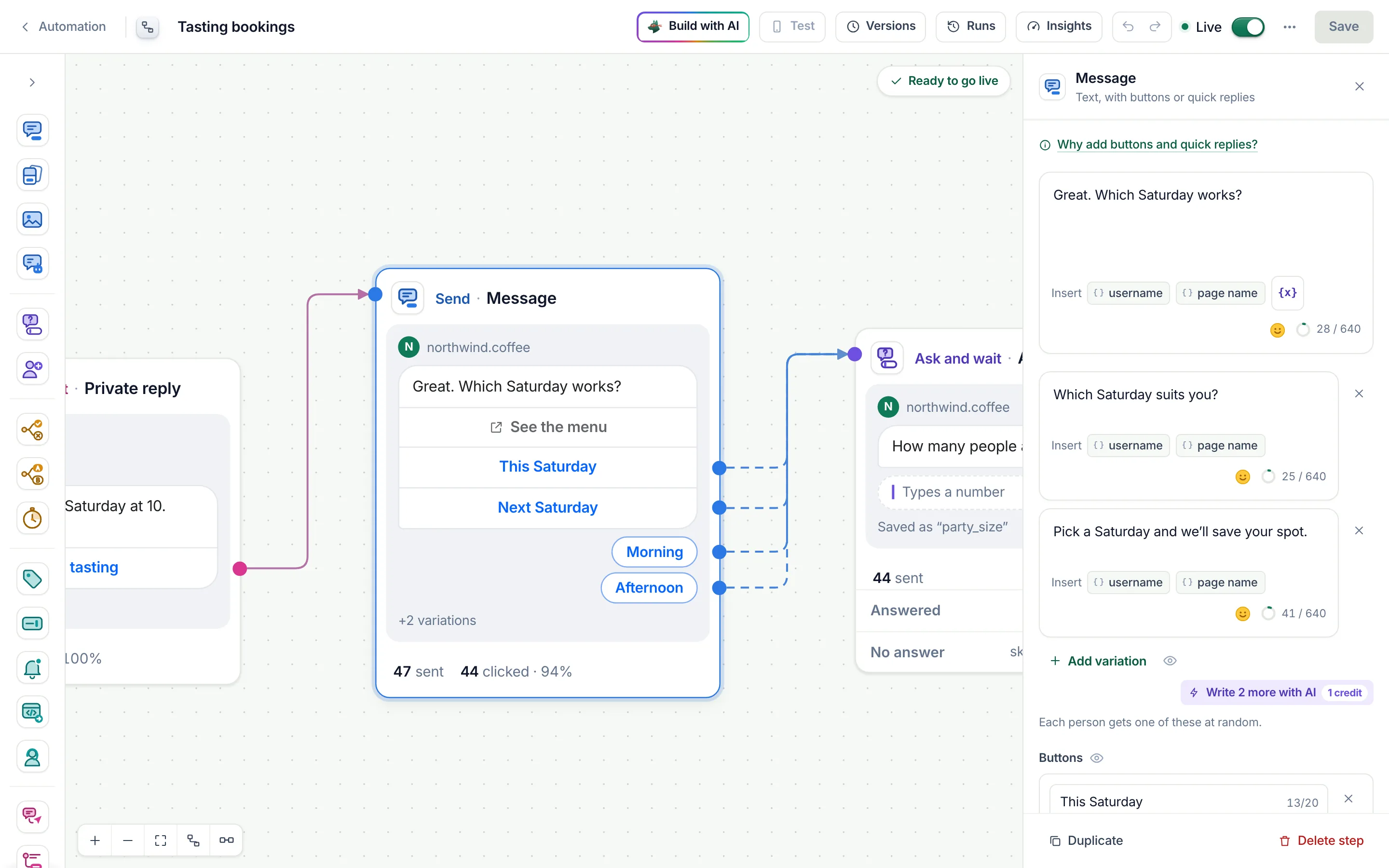Image resolution: width=1389 pixels, height=868 pixels.
Task: Select the tag icon in sidebar
Action: pyautogui.click(x=32, y=579)
